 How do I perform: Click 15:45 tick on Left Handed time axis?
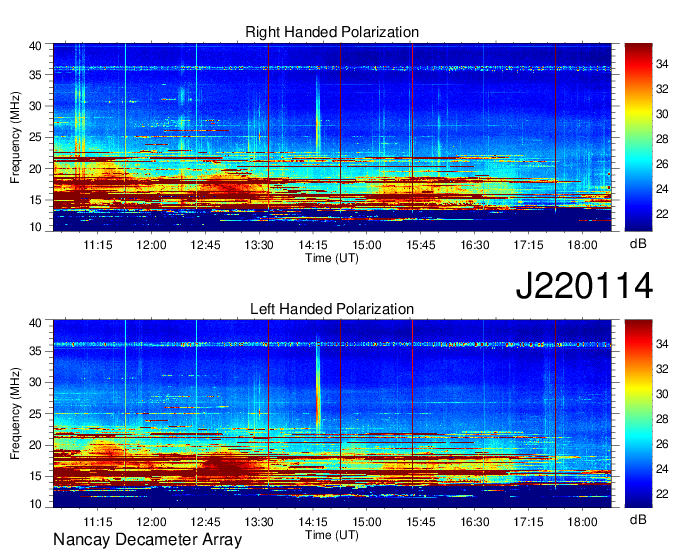[421, 521]
